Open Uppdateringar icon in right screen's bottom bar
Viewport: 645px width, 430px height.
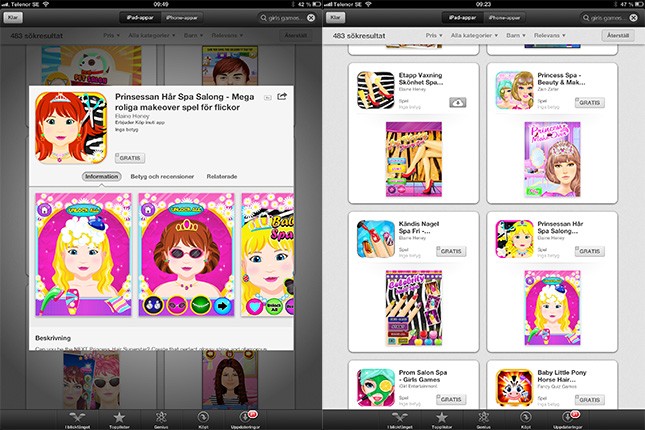566,417
